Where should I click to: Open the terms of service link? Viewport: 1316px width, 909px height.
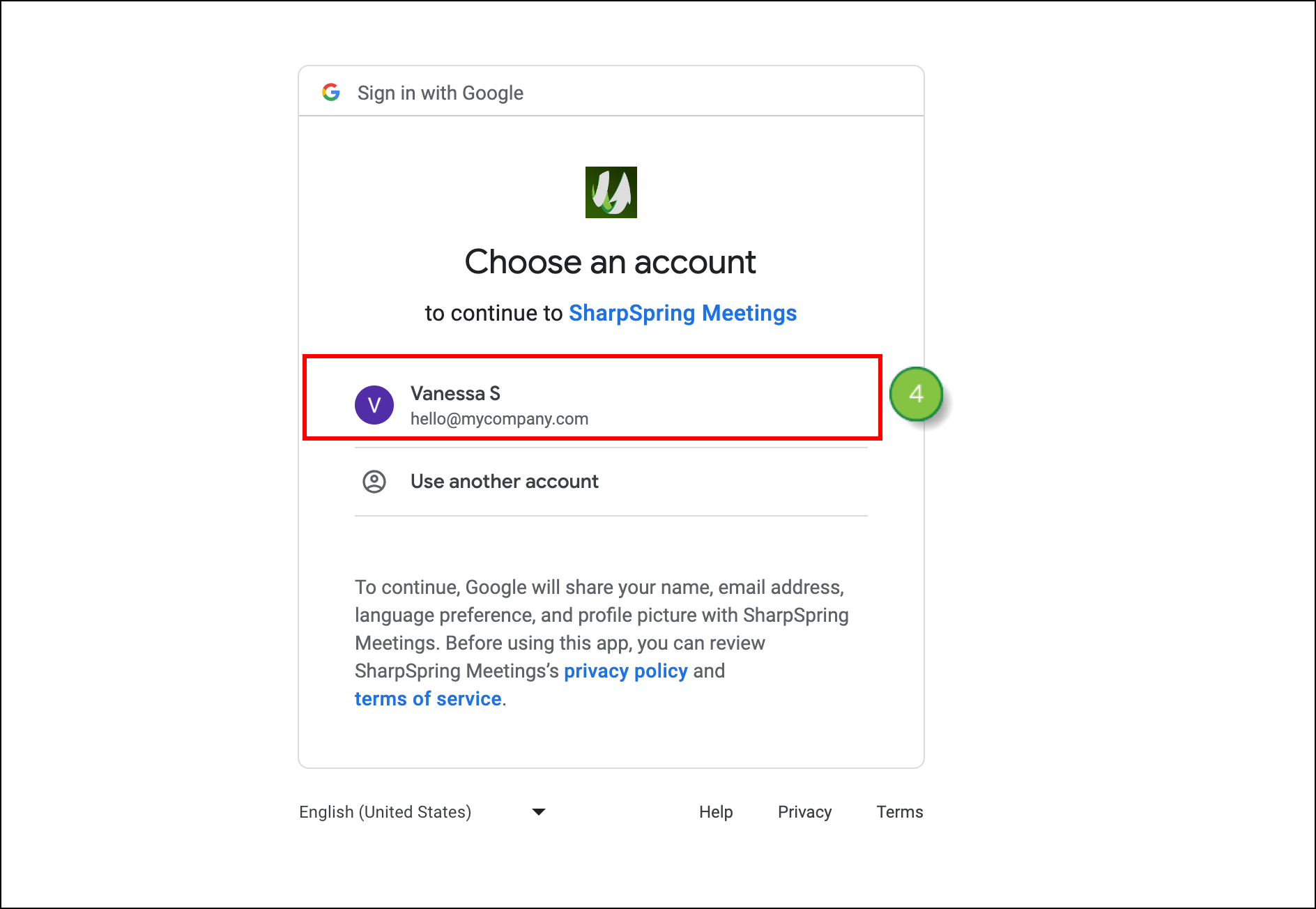click(428, 698)
